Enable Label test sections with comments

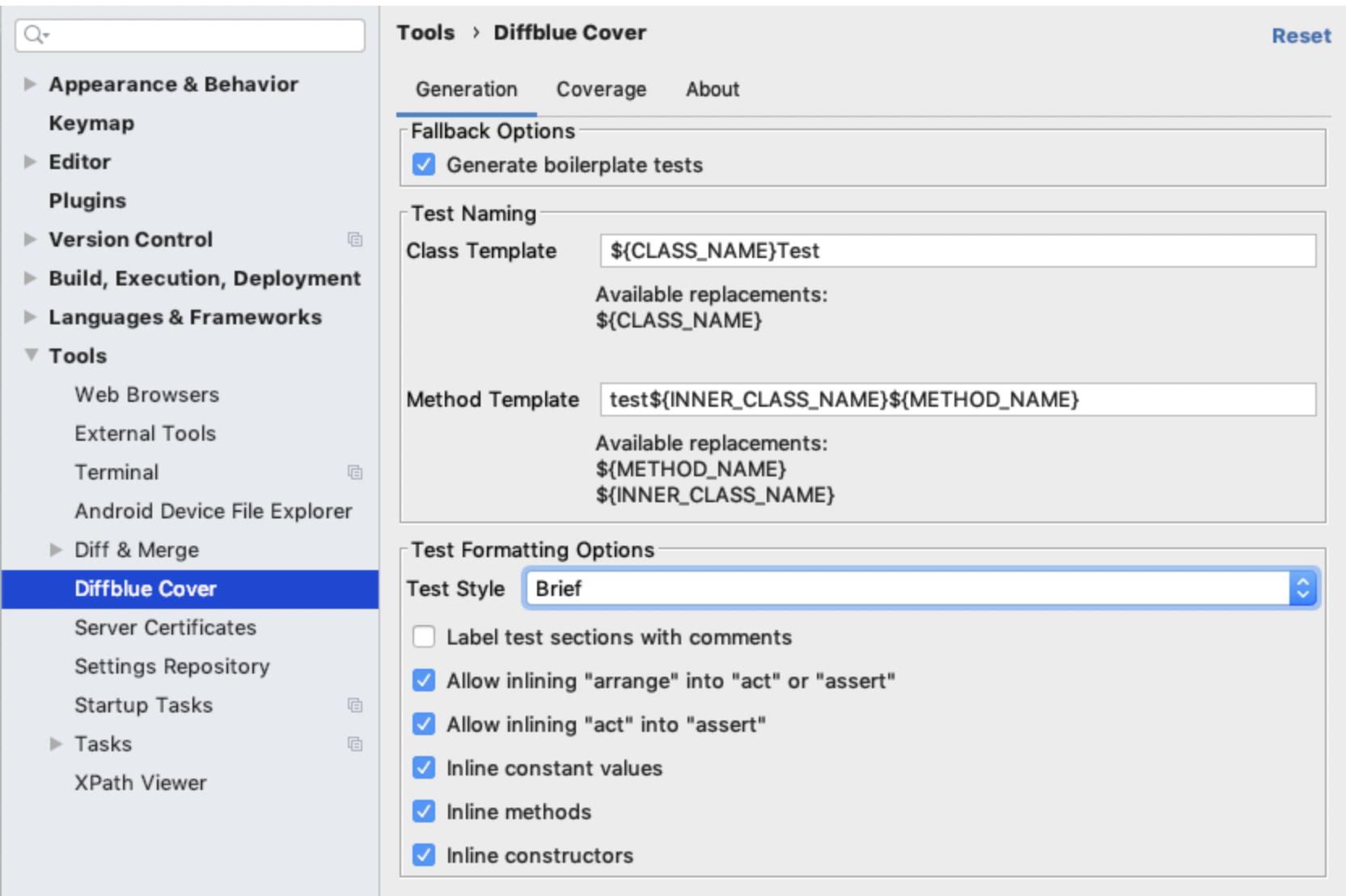[424, 637]
